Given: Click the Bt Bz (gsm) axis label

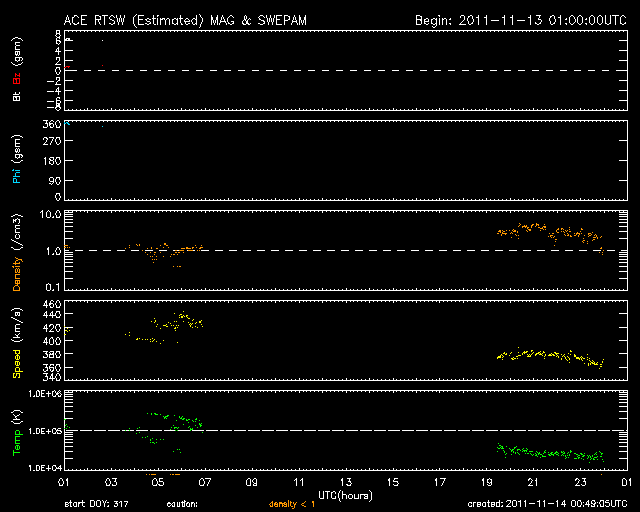Looking at the screenshot, I should tap(17, 70).
